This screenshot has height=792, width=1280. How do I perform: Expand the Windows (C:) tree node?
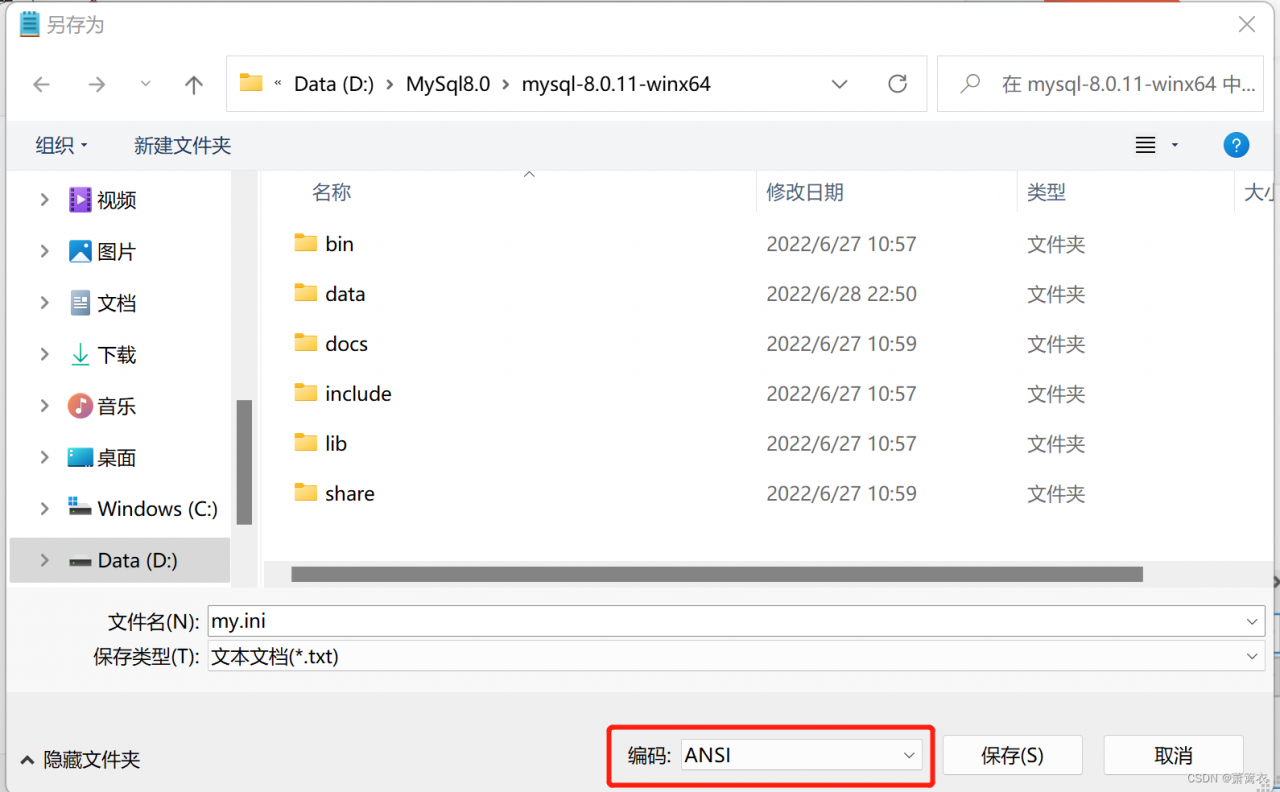point(44,509)
